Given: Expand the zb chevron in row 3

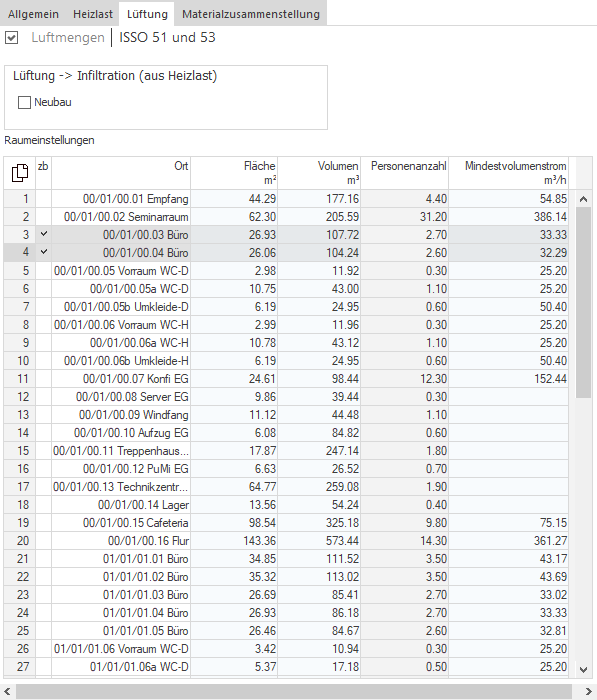Looking at the screenshot, I should [43, 234].
